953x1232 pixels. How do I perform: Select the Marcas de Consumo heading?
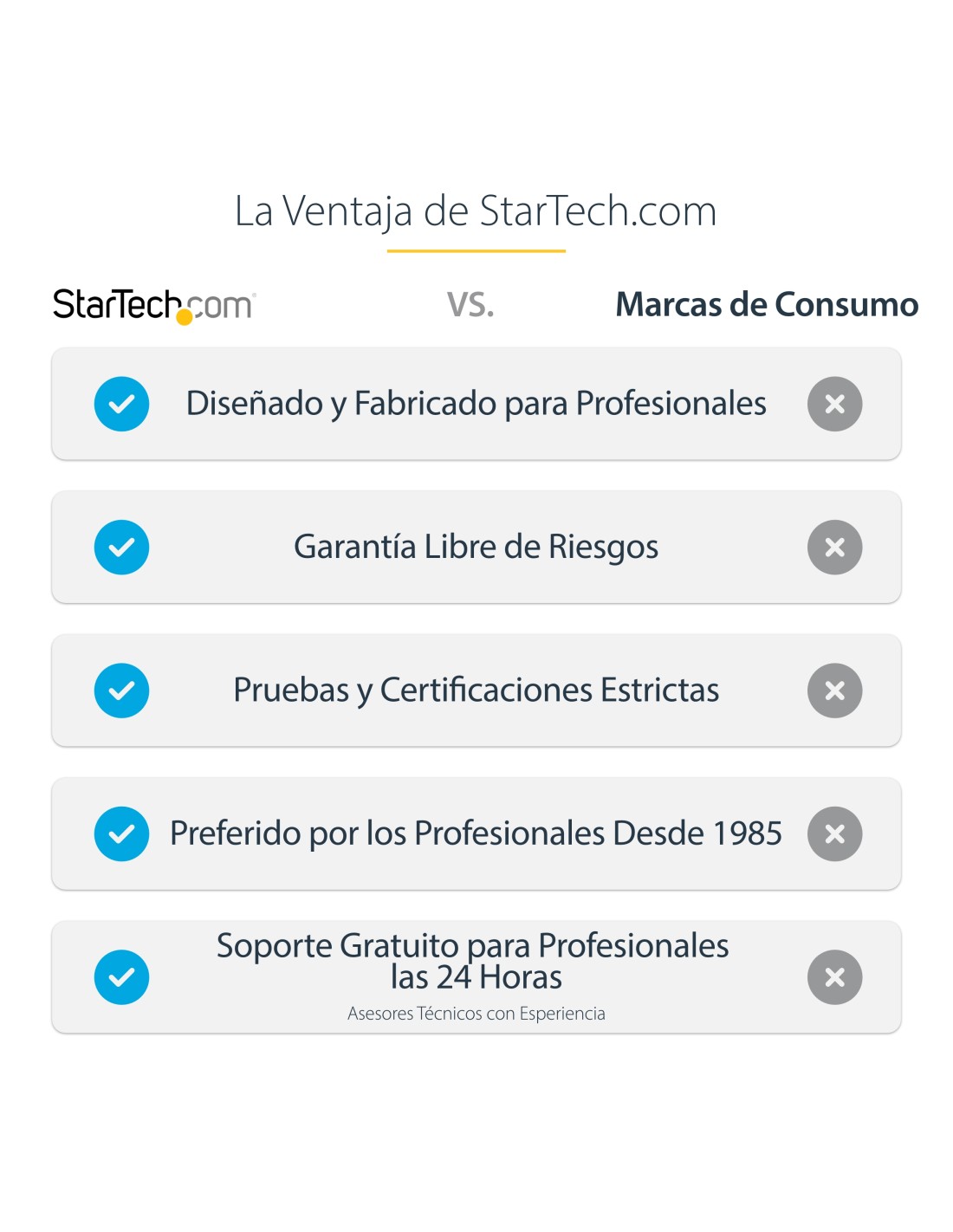click(x=767, y=305)
